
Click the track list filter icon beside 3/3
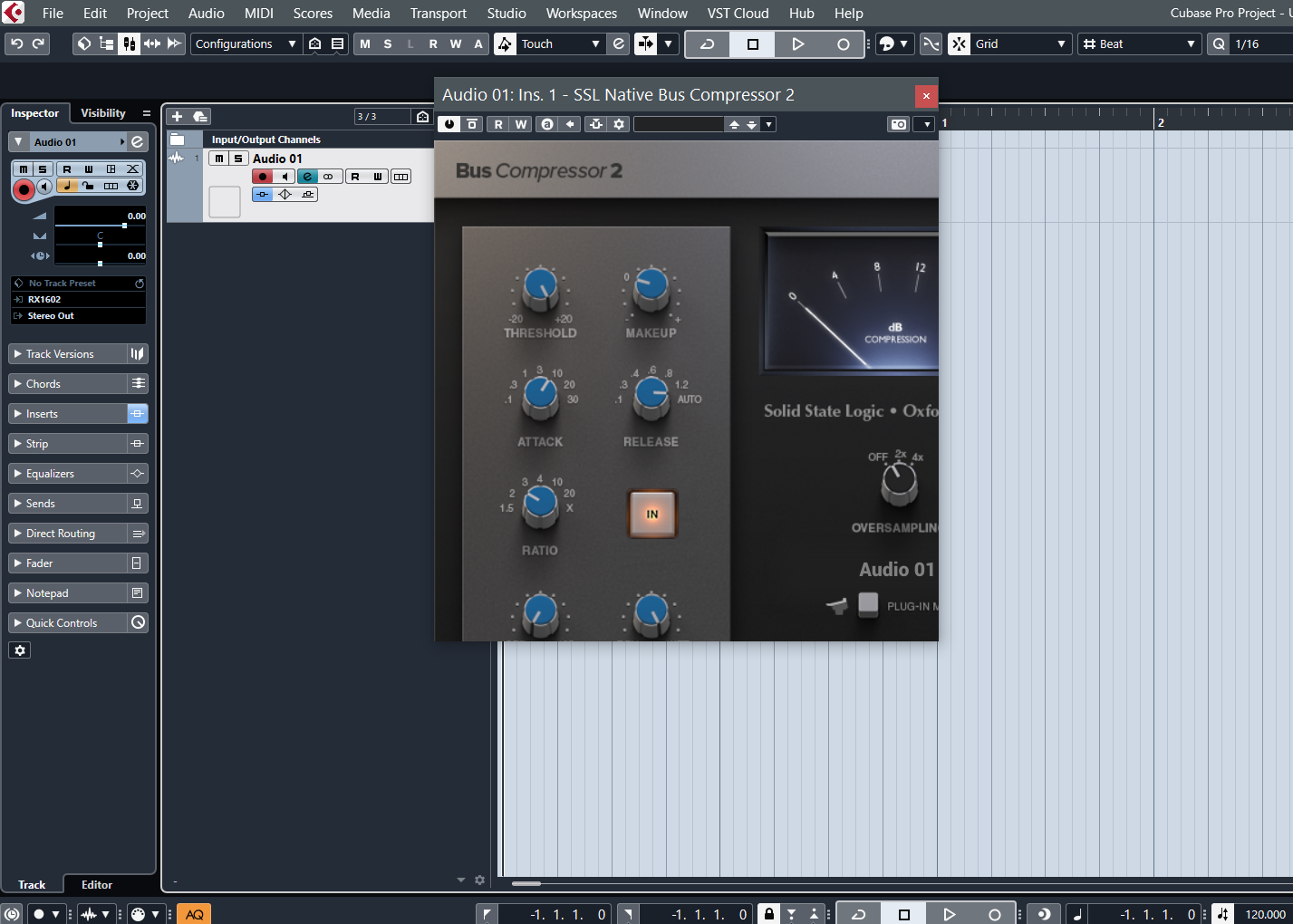tap(422, 117)
